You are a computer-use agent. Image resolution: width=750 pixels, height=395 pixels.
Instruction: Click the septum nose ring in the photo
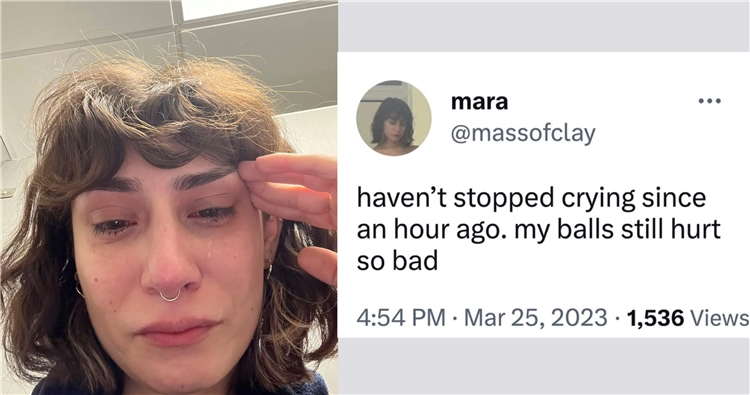tap(170, 296)
